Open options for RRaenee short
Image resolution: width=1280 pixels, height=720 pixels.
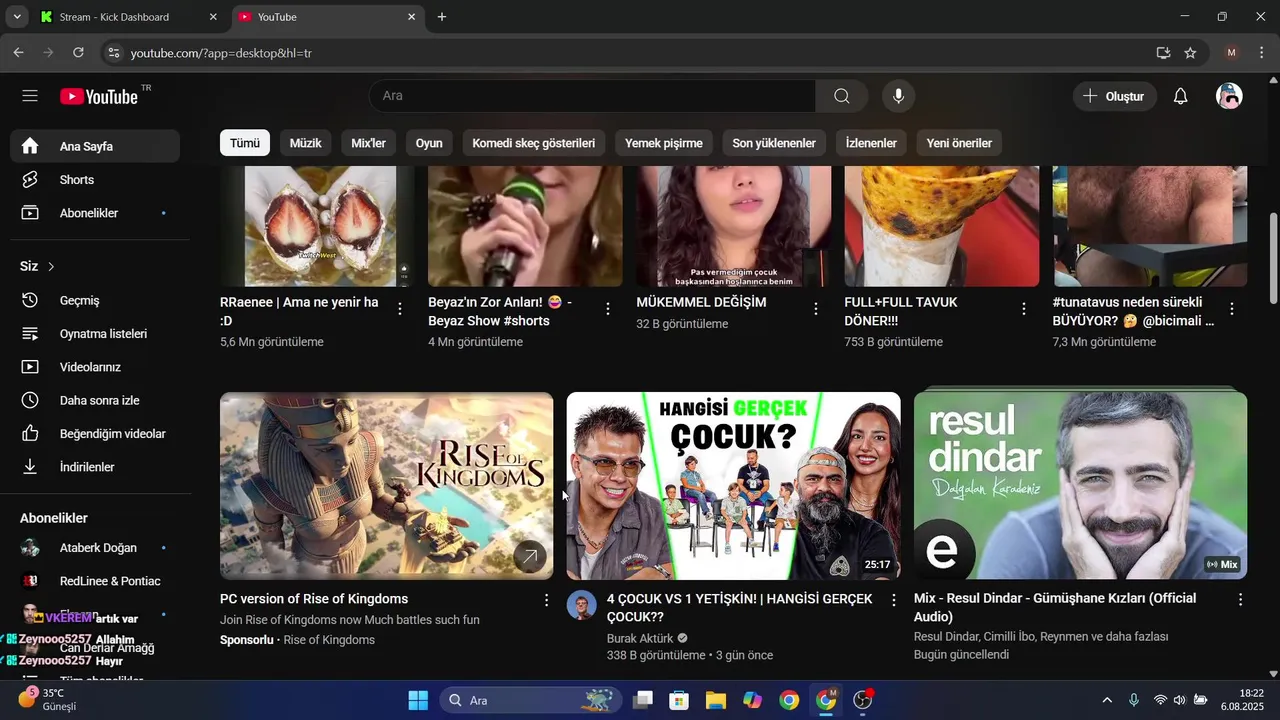(x=400, y=309)
